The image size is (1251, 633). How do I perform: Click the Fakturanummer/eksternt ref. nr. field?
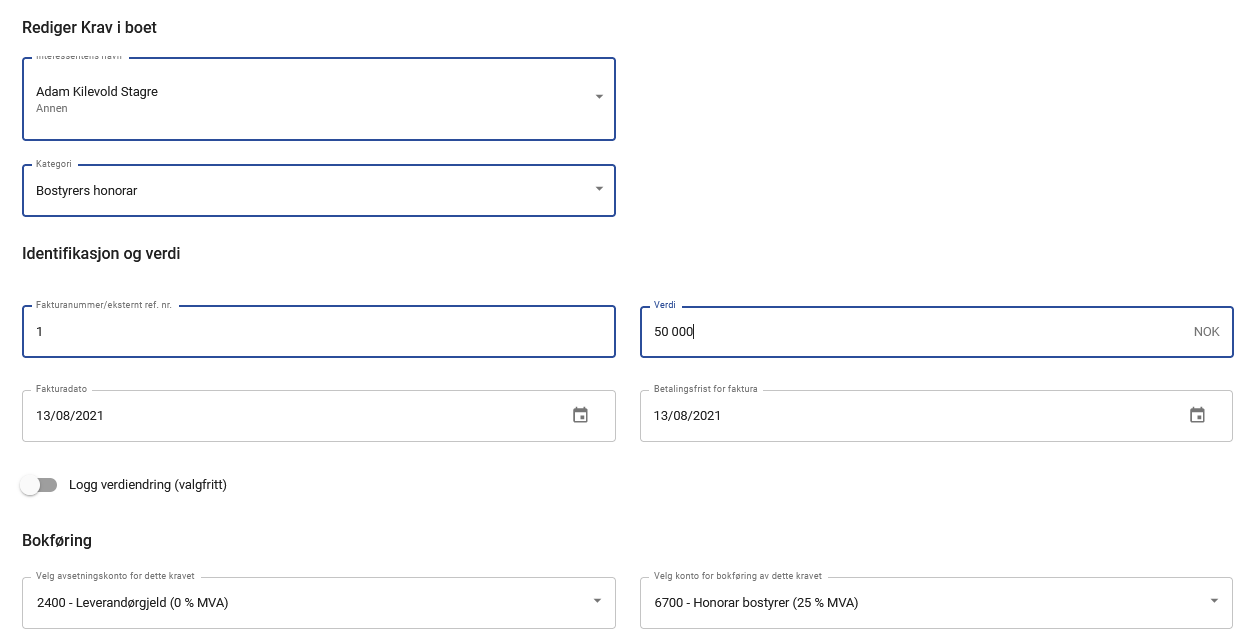300,332
